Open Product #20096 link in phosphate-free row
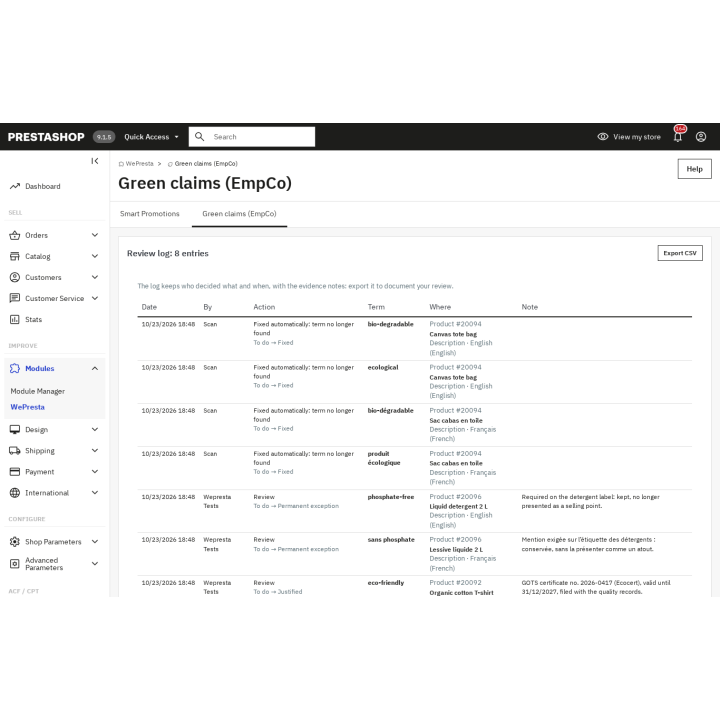The image size is (720, 720). coord(456,497)
